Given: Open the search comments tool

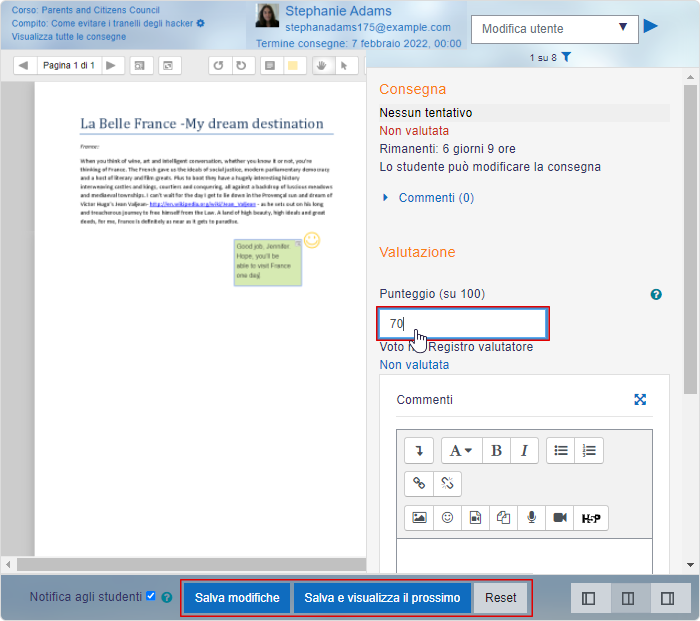Looking at the screenshot, I should click(x=140, y=66).
